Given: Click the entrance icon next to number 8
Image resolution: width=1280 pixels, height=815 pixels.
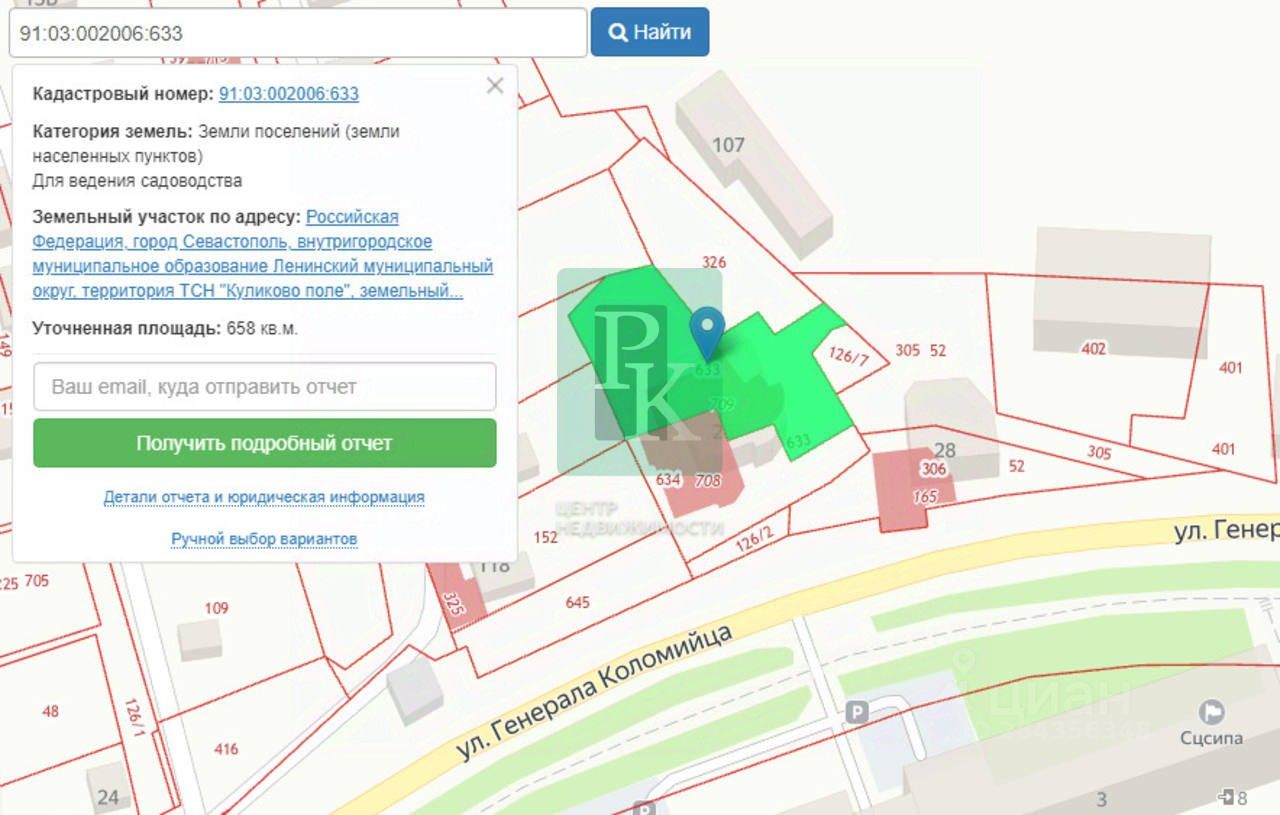Looking at the screenshot, I should (1225, 797).
